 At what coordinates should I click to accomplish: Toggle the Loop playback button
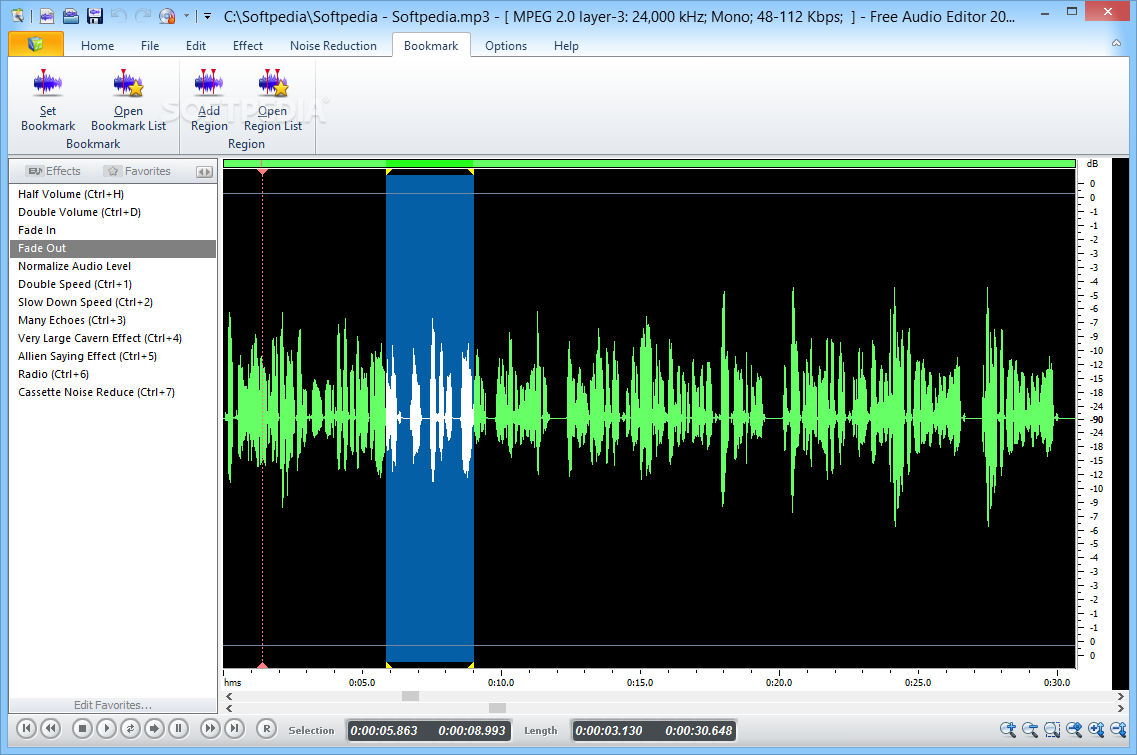point(130,728)
